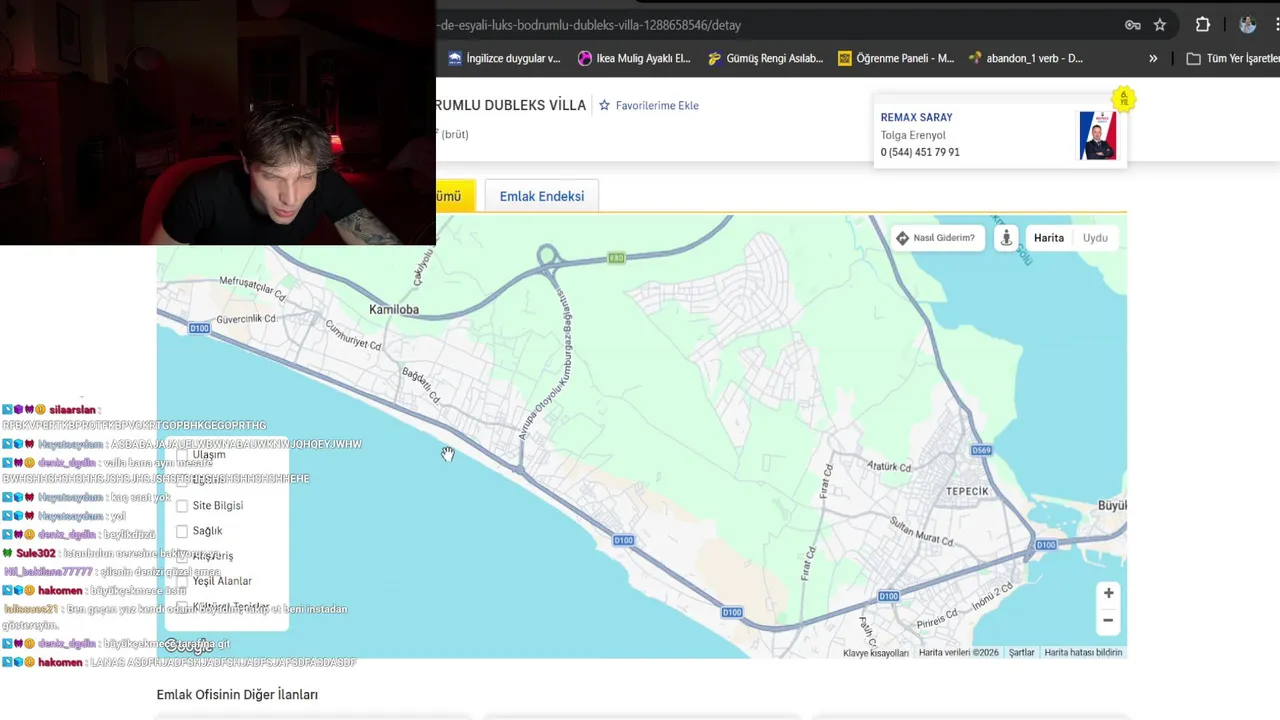Screen dimensions: 1280x720
Task: Open the Chrome profile avatar
Action: tap(1247, 25)
